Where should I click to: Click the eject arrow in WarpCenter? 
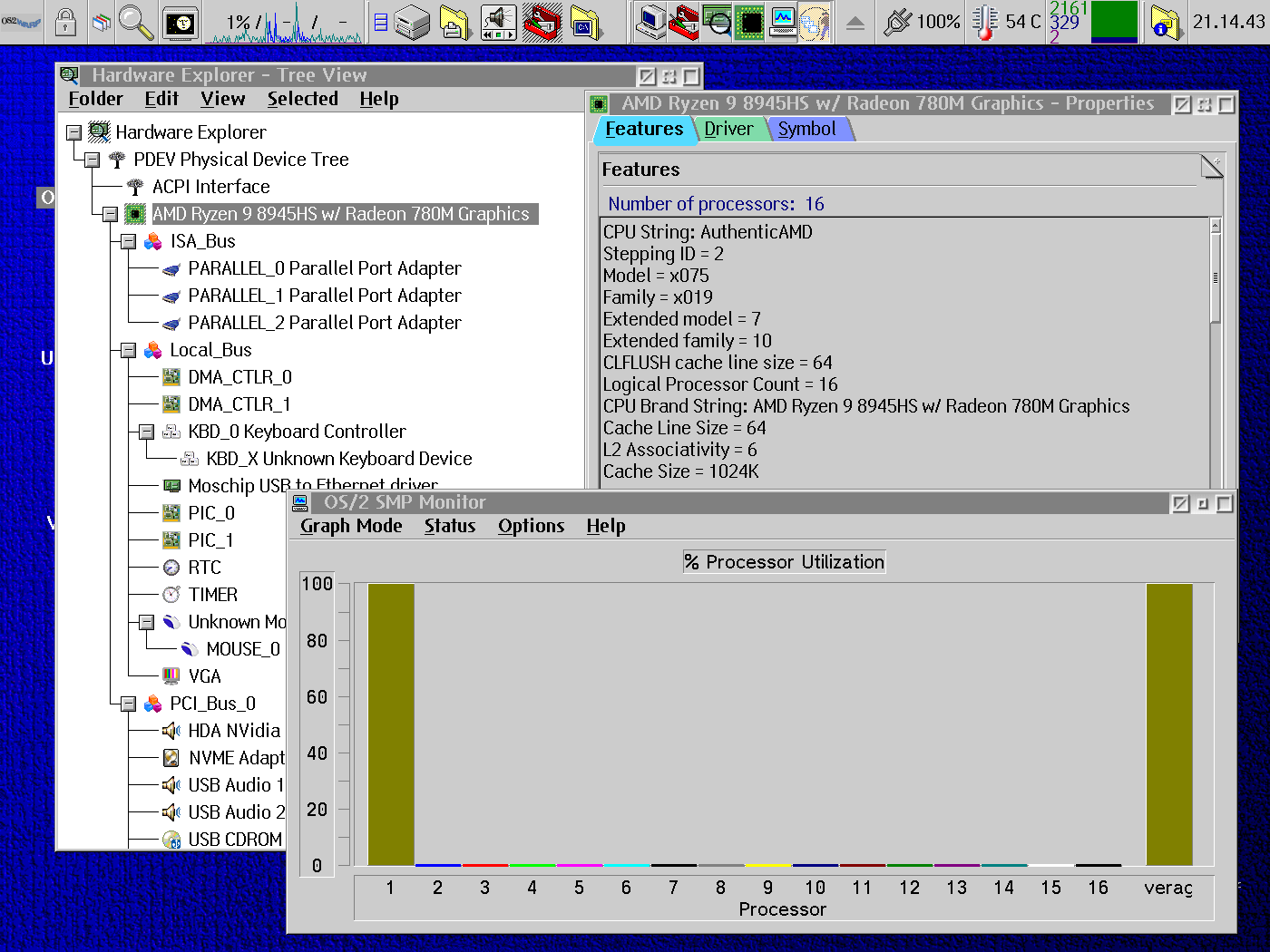855,23
